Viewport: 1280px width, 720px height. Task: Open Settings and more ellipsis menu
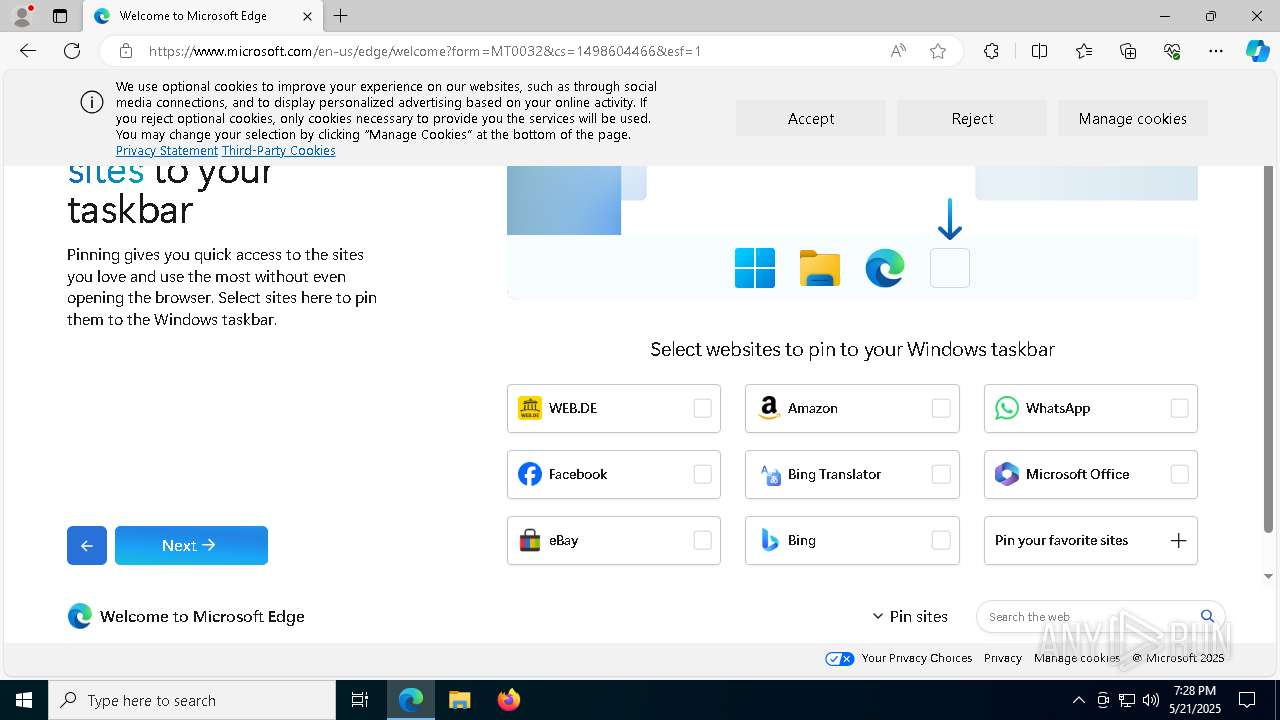click(1216, 51)
